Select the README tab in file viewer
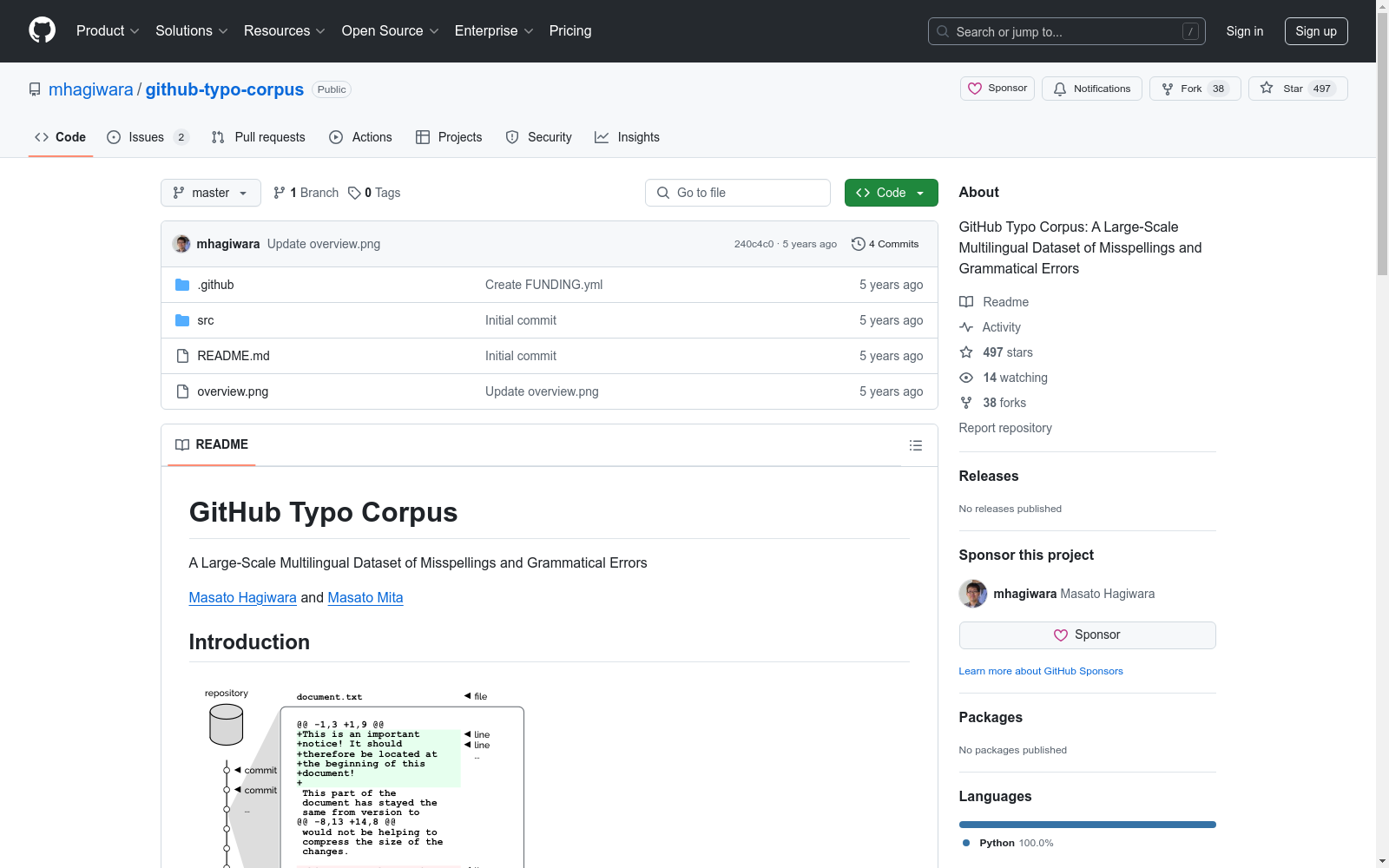This screenshot has width=1389, height=868. pyautogui.click(x=212, y=445)
